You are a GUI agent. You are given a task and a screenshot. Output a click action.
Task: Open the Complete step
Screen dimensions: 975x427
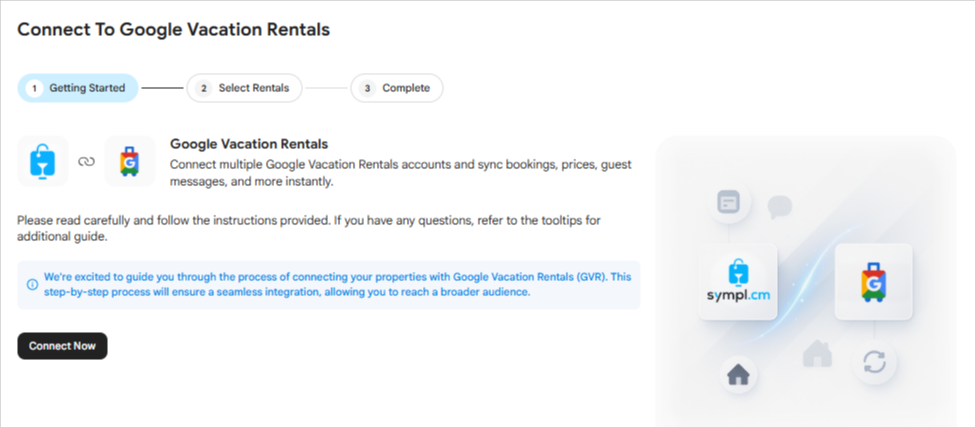[x=397, y=88]
